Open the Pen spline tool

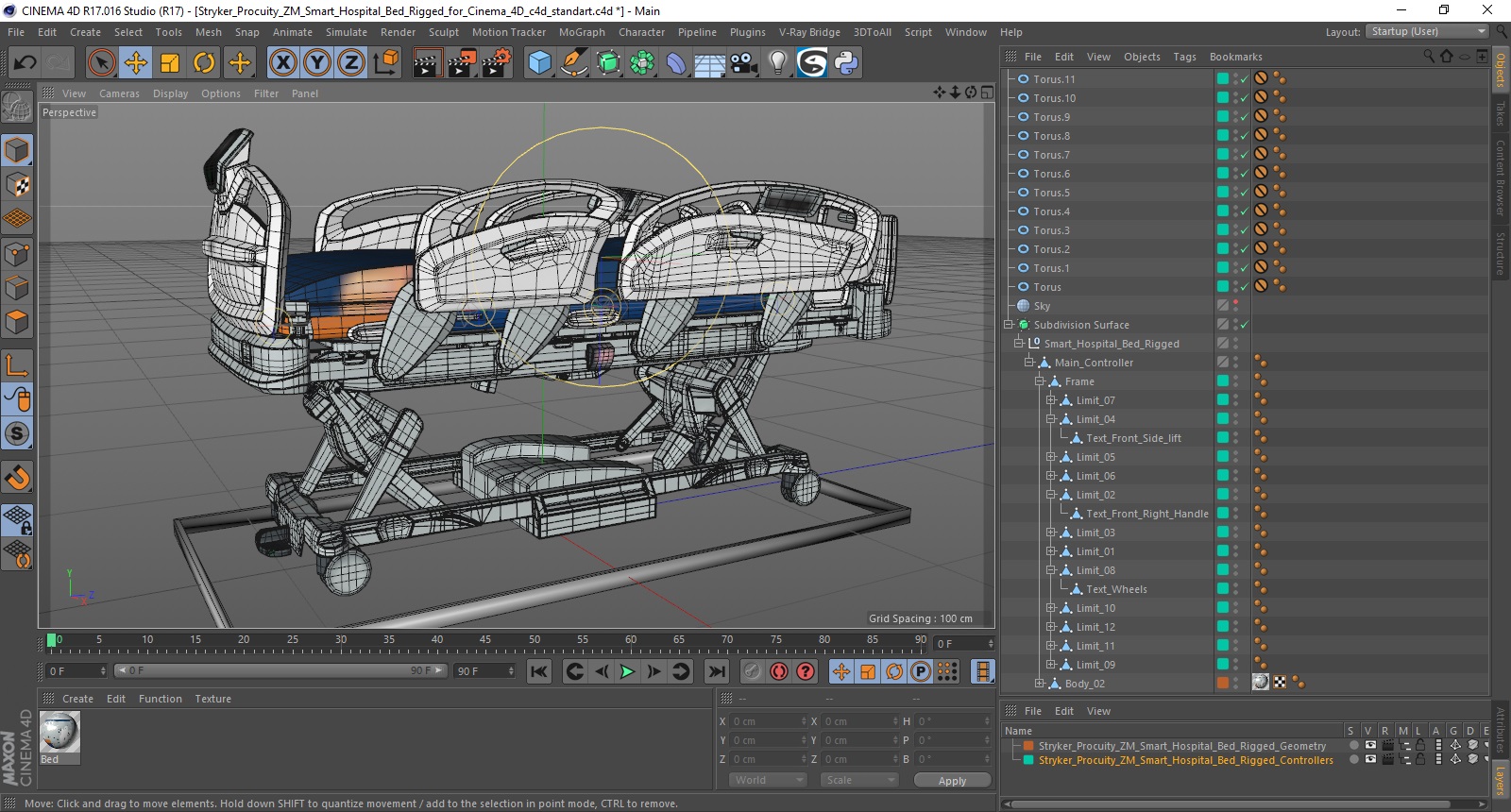tap(573, 63)
